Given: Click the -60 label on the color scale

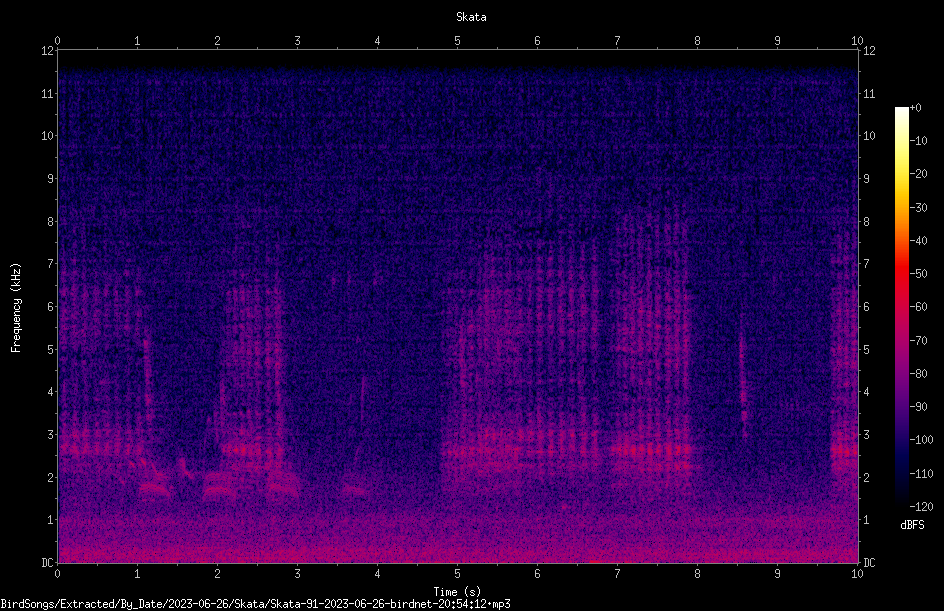Looking at the screenshot, I should pos(919,307).
